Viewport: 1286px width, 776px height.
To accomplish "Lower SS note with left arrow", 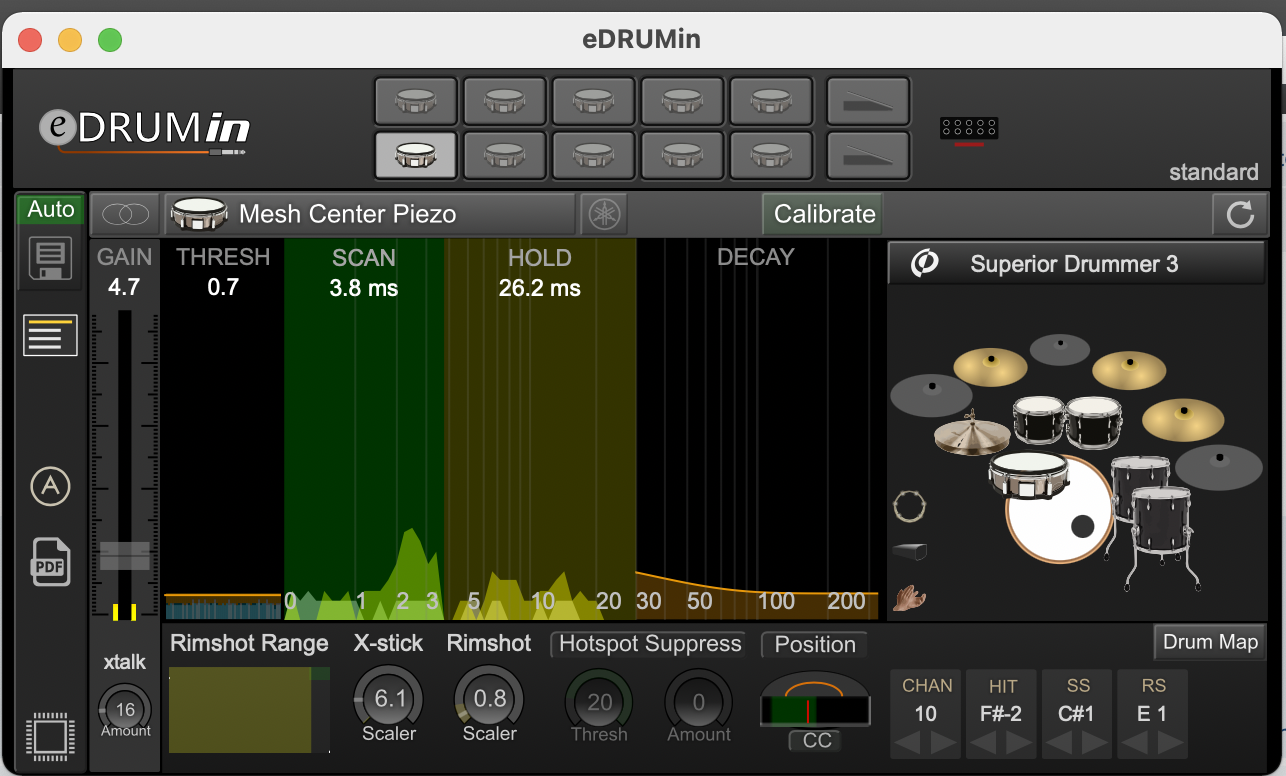I will click(x=1059, y=743).
